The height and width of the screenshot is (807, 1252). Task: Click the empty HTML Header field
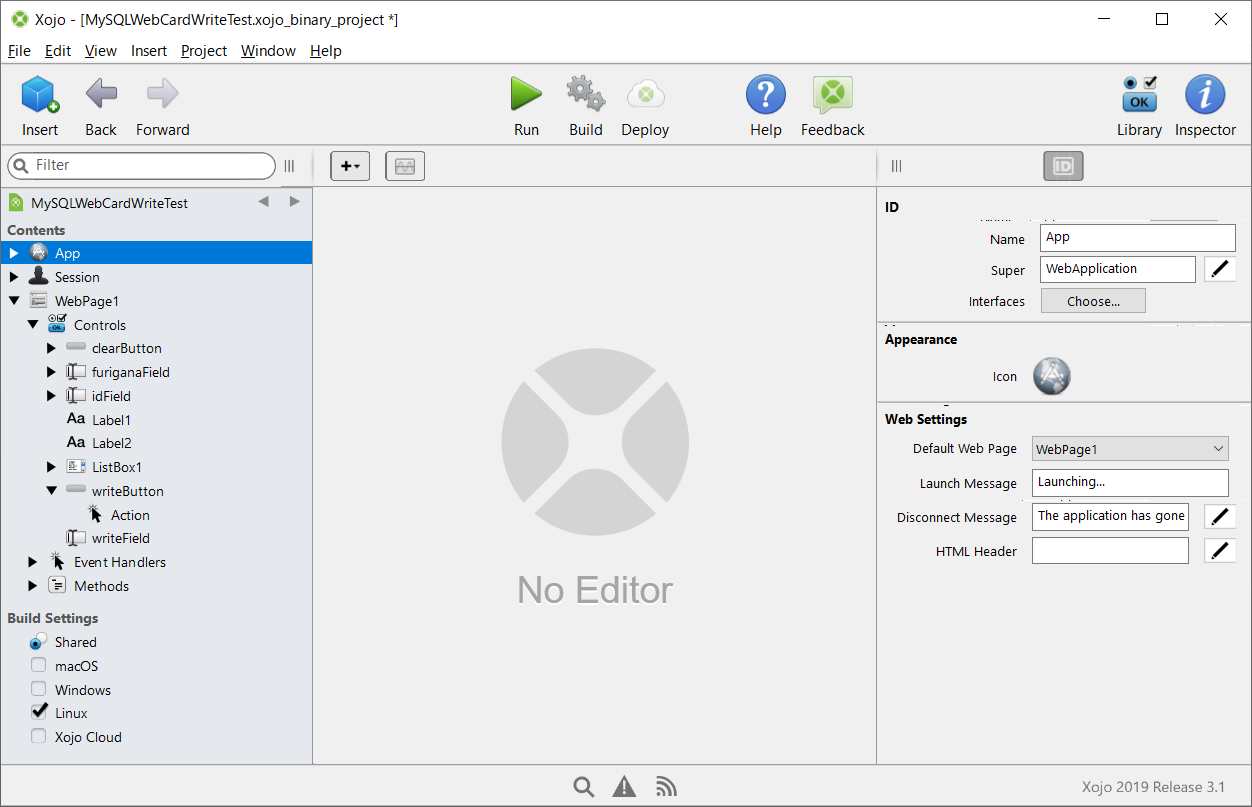(x=1110, y=550)
